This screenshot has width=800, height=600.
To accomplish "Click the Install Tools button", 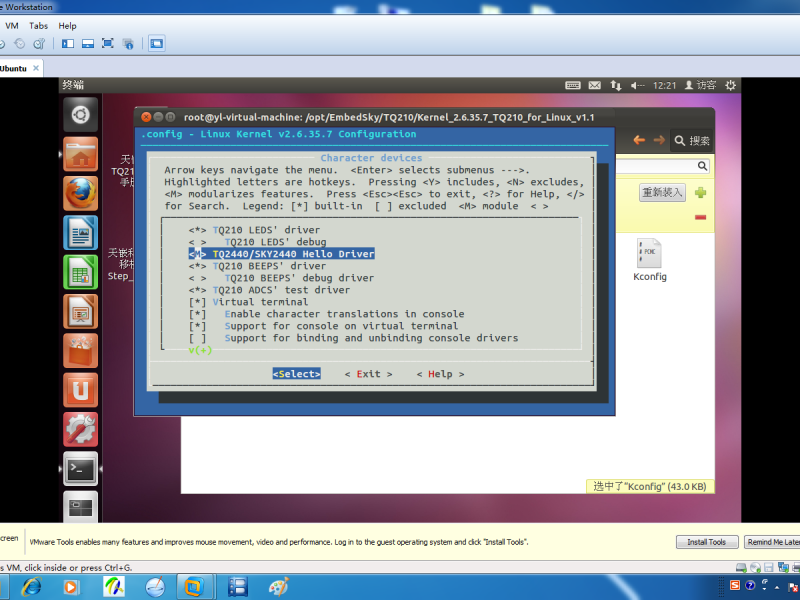I will pos(706,542).
